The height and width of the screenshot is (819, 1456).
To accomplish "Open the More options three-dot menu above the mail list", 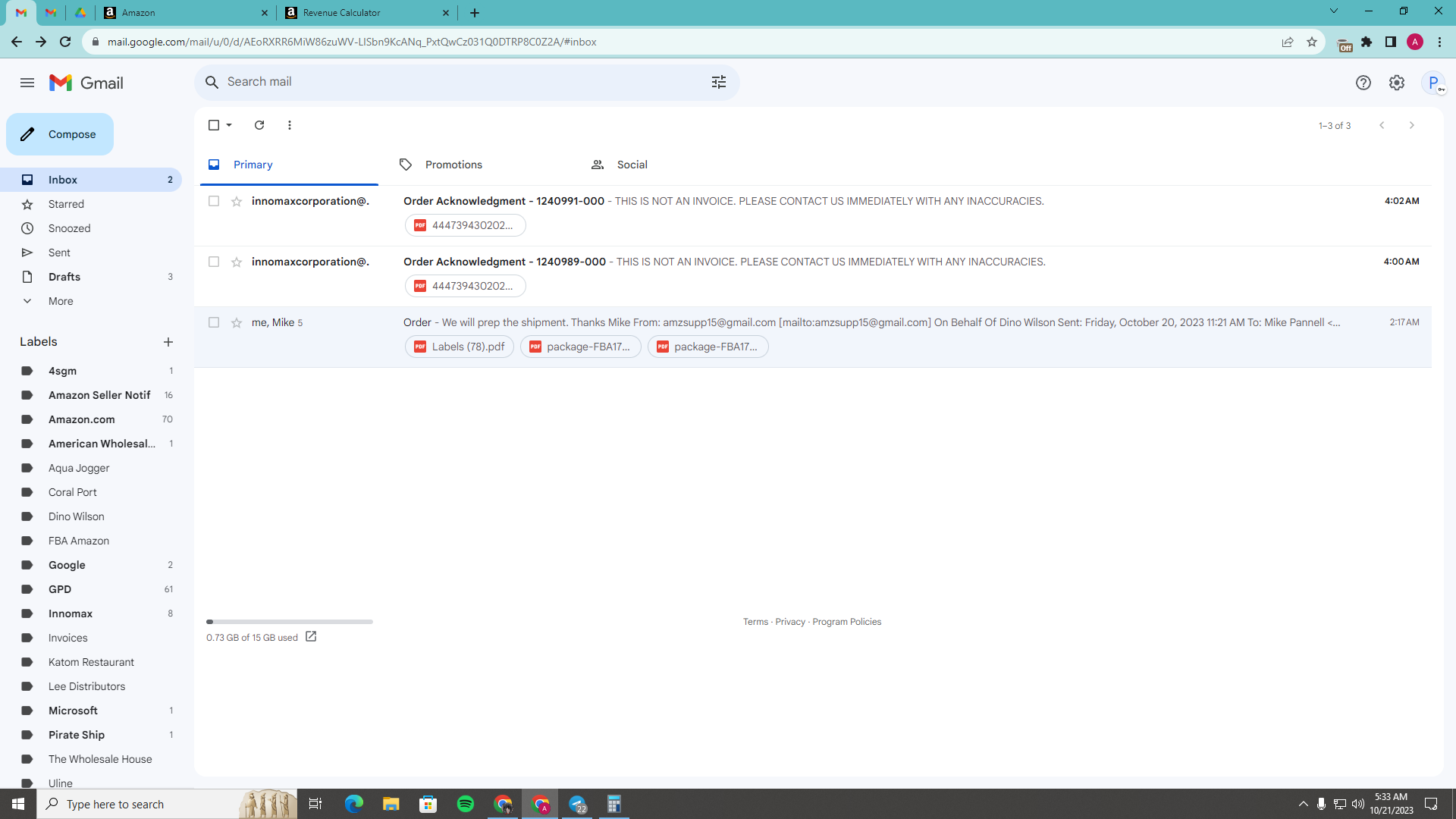I will (290, 125).
